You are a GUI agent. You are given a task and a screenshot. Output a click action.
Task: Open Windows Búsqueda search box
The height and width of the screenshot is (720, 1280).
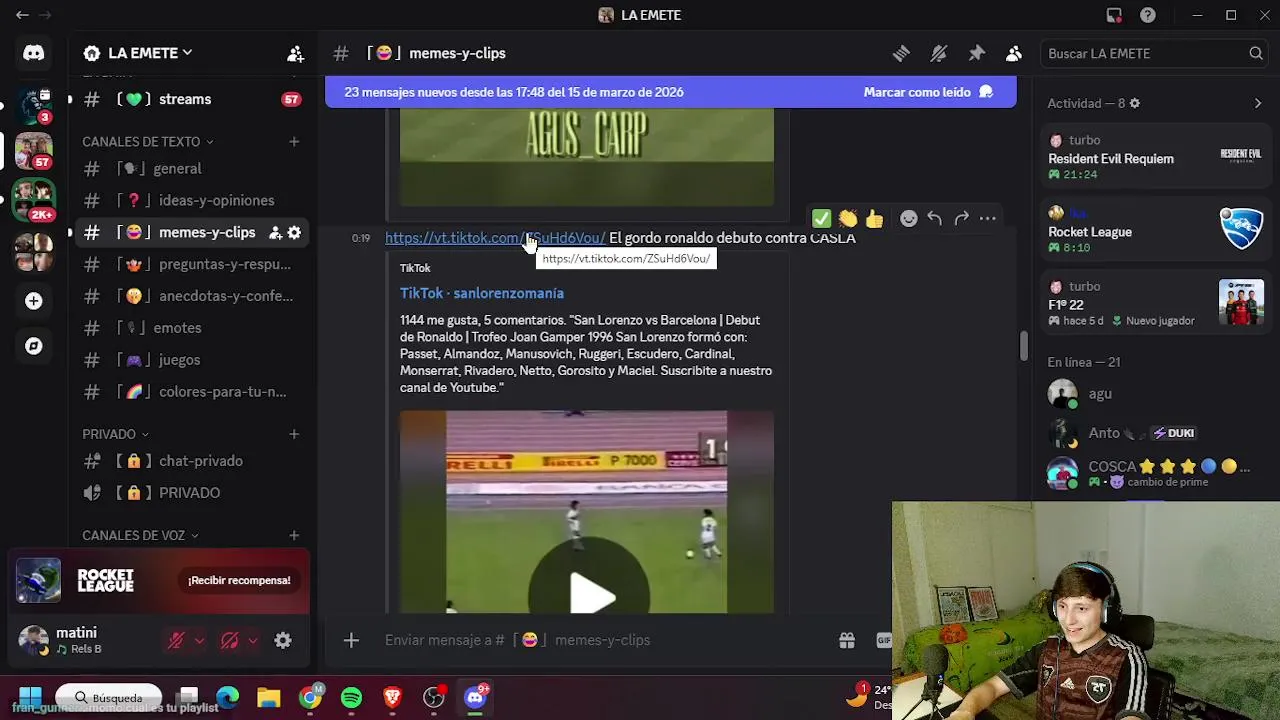pos(108,698)
